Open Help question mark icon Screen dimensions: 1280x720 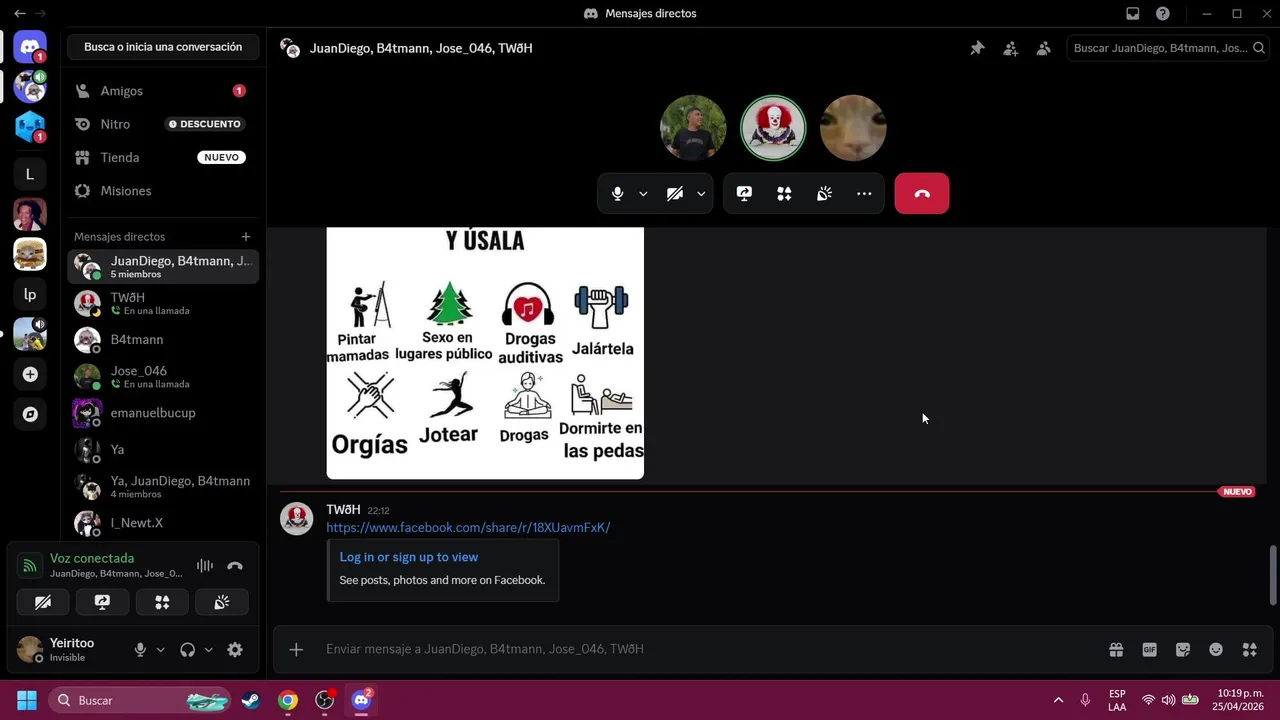click(x=1162, y=13)
